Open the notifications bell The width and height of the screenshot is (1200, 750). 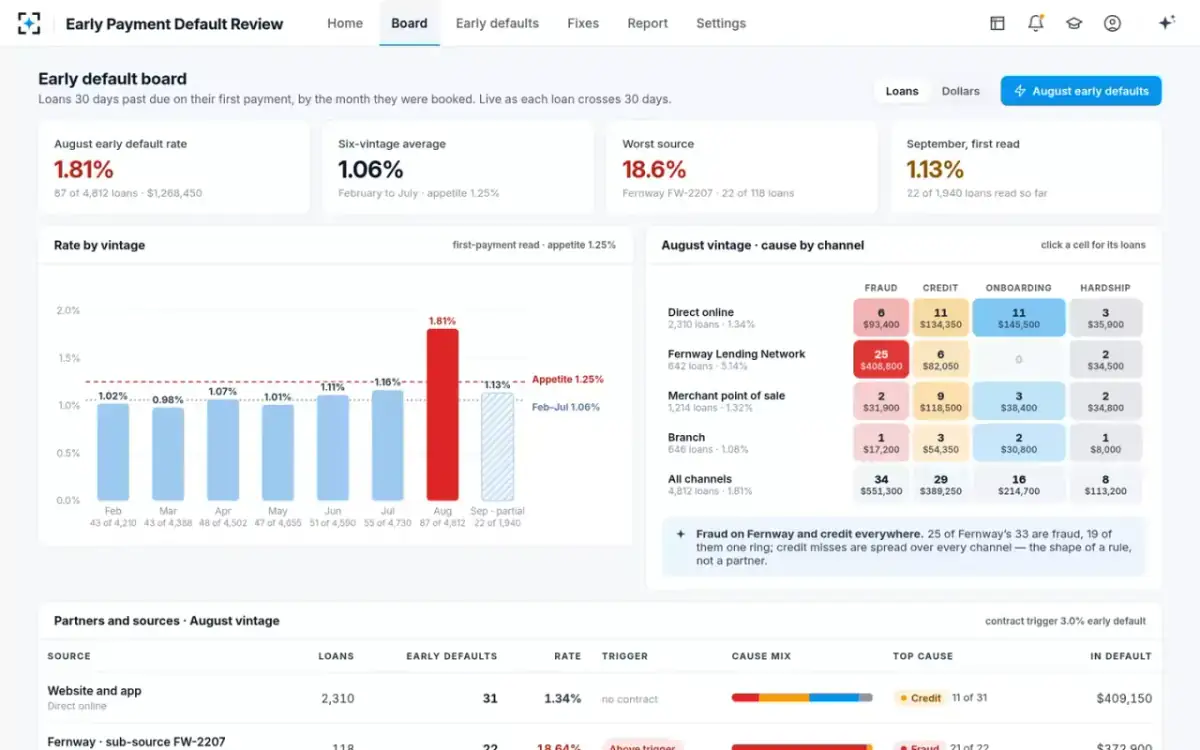click(x=1035, y=23)
